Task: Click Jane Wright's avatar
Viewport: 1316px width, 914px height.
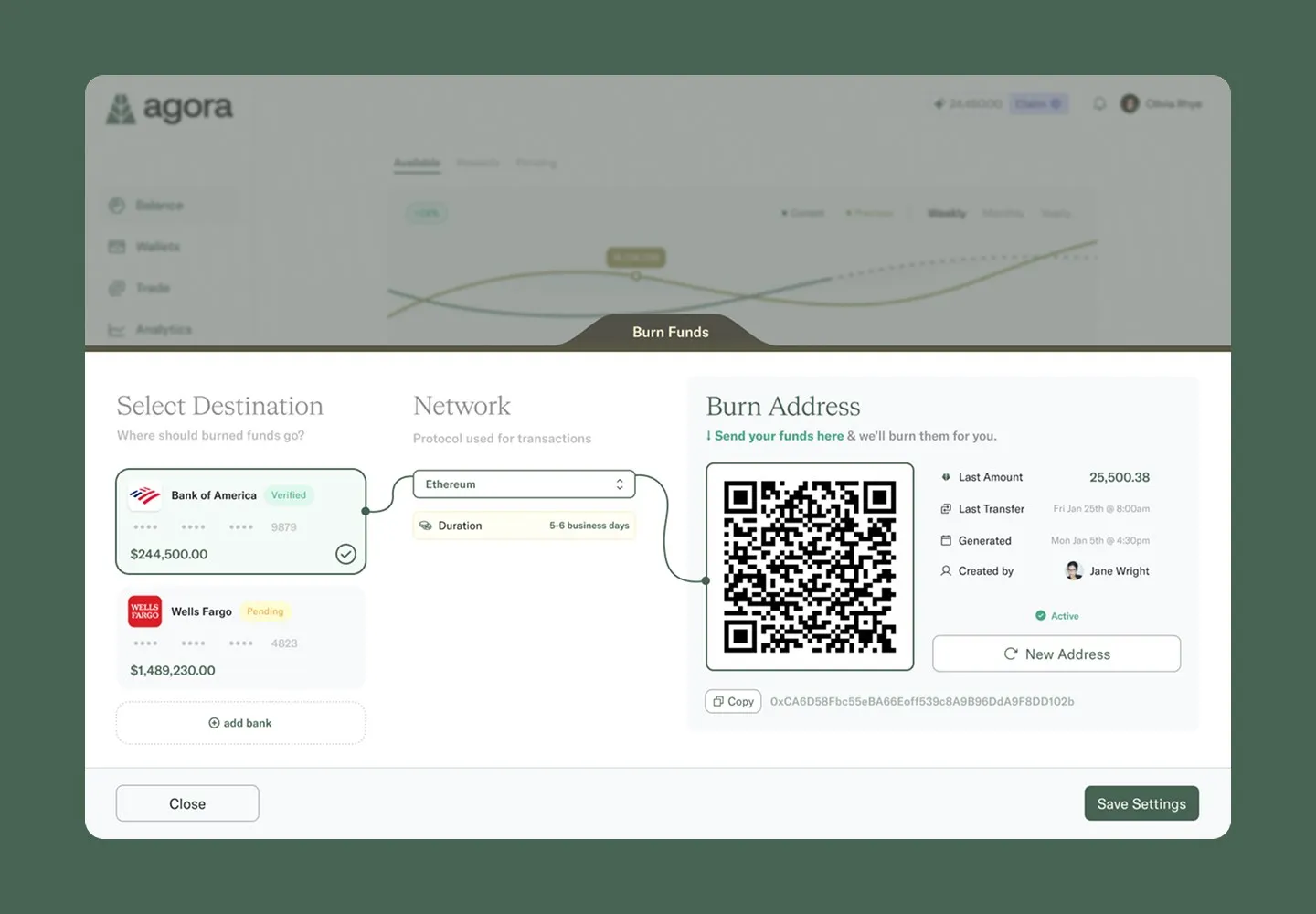Action: click(1074, 571)
